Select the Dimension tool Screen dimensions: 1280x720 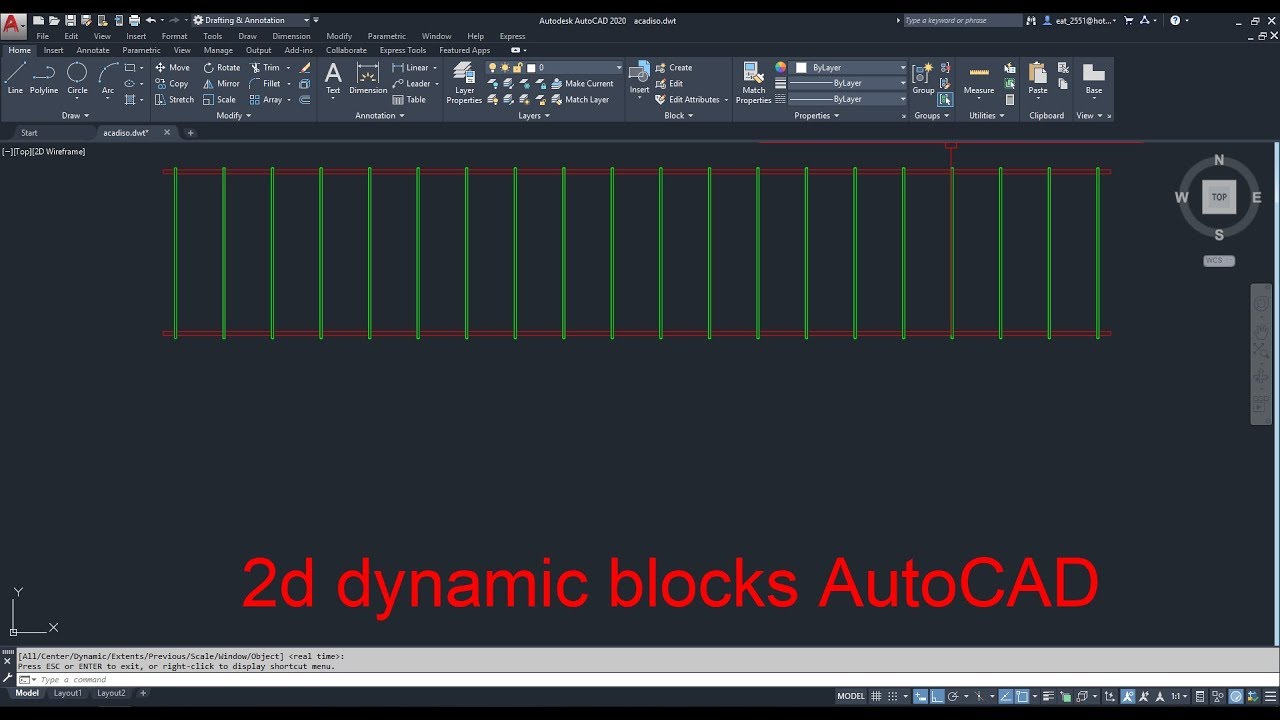pos(368,78)
